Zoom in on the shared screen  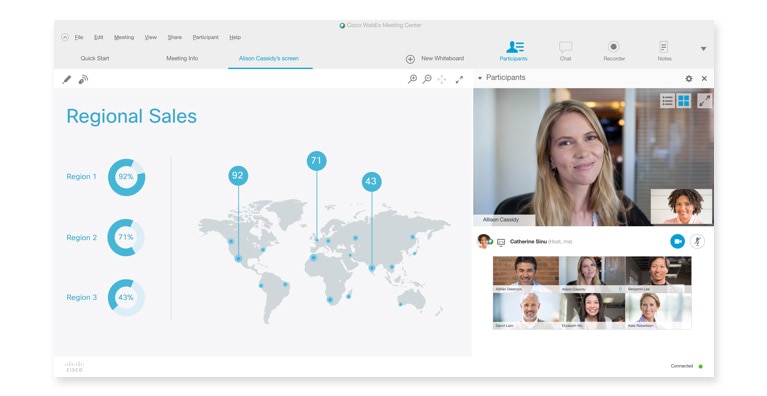pyautogui.click(x=412, y=79)
